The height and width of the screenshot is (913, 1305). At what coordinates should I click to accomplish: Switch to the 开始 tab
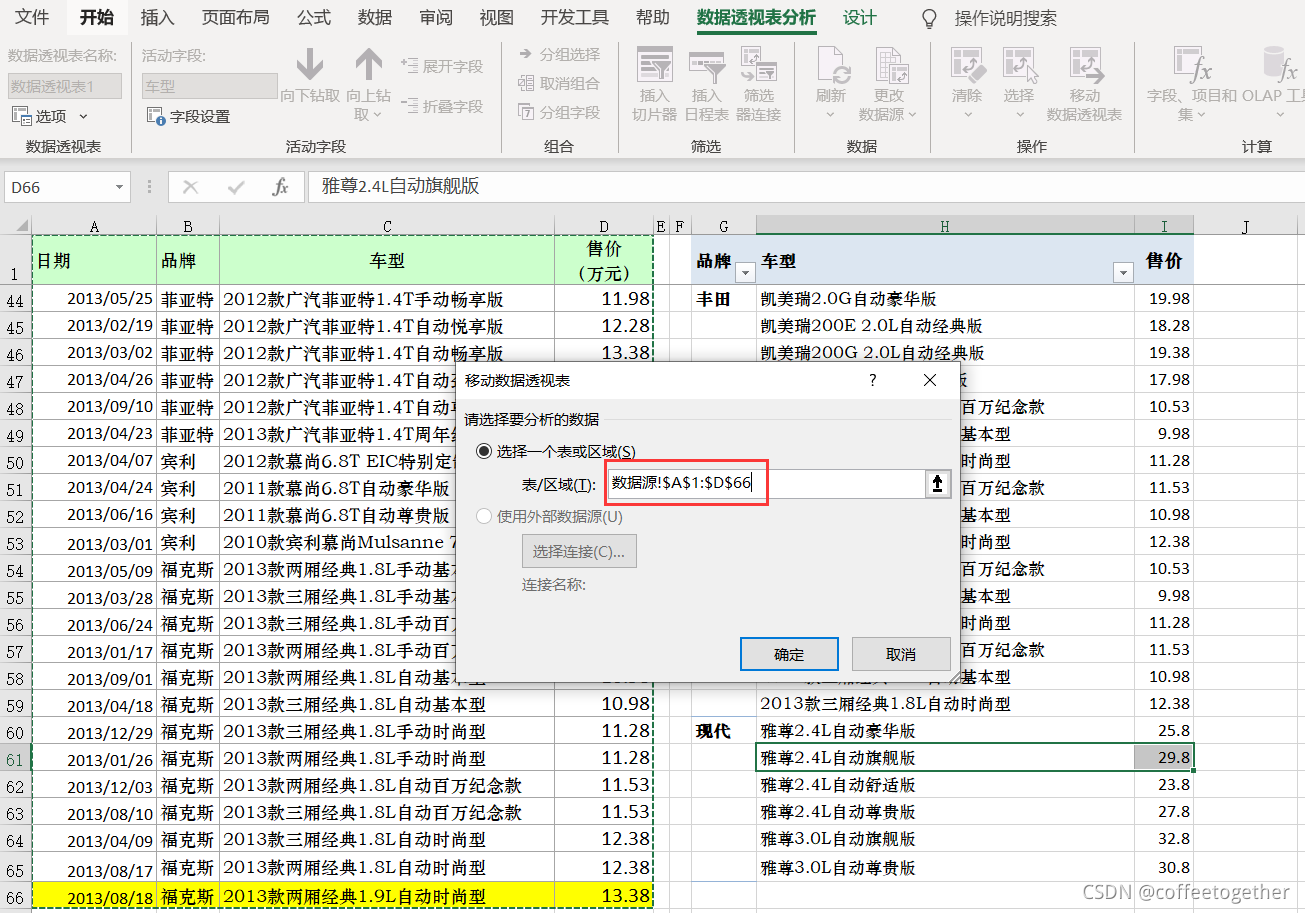97,18
